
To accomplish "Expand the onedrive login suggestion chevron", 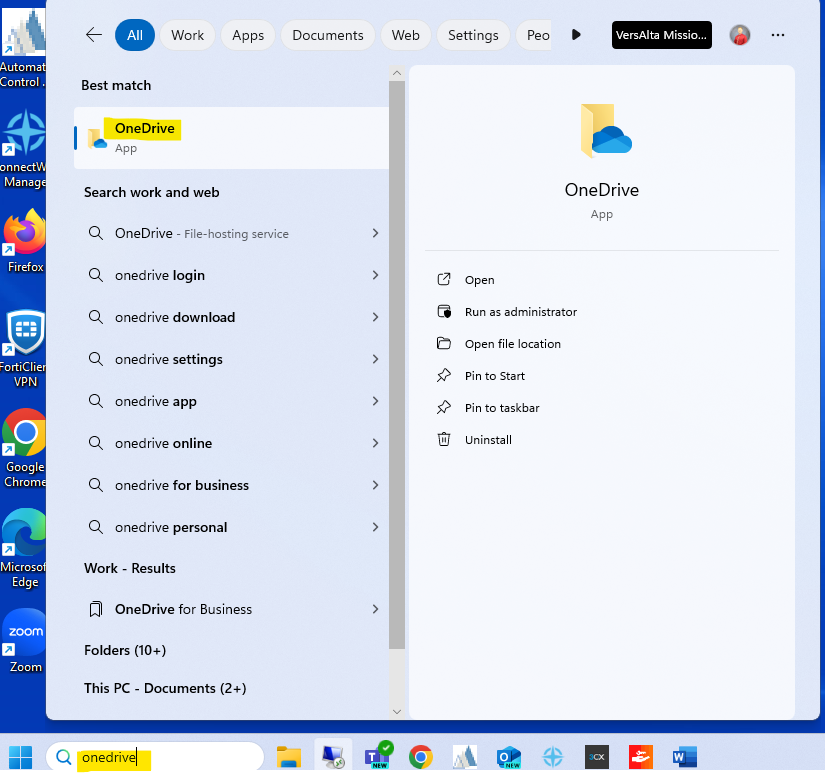I will click(x=375, y=275).
